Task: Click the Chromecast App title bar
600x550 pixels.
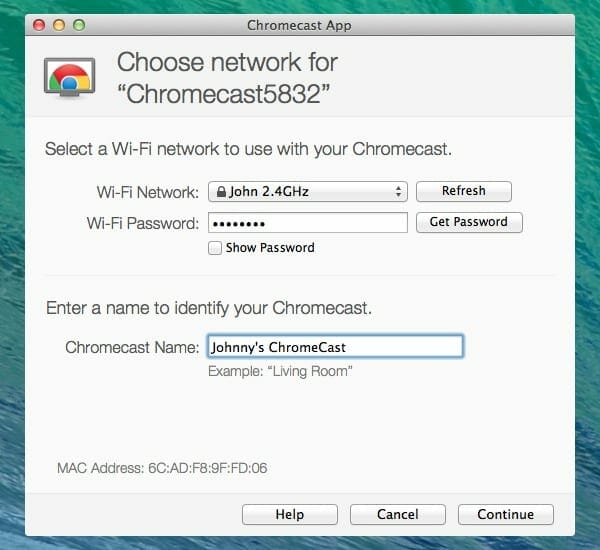Action: click(x=300, y=25)
